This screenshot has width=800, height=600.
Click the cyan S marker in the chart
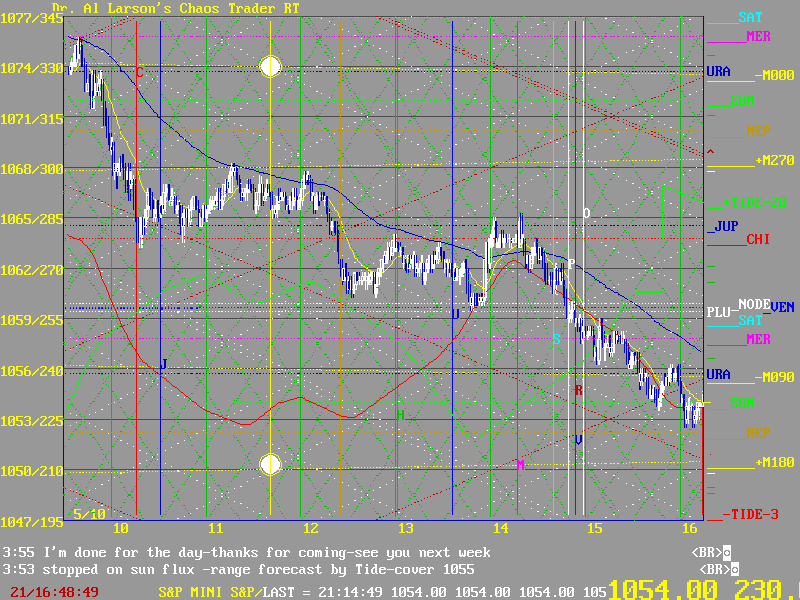(557, 340)
